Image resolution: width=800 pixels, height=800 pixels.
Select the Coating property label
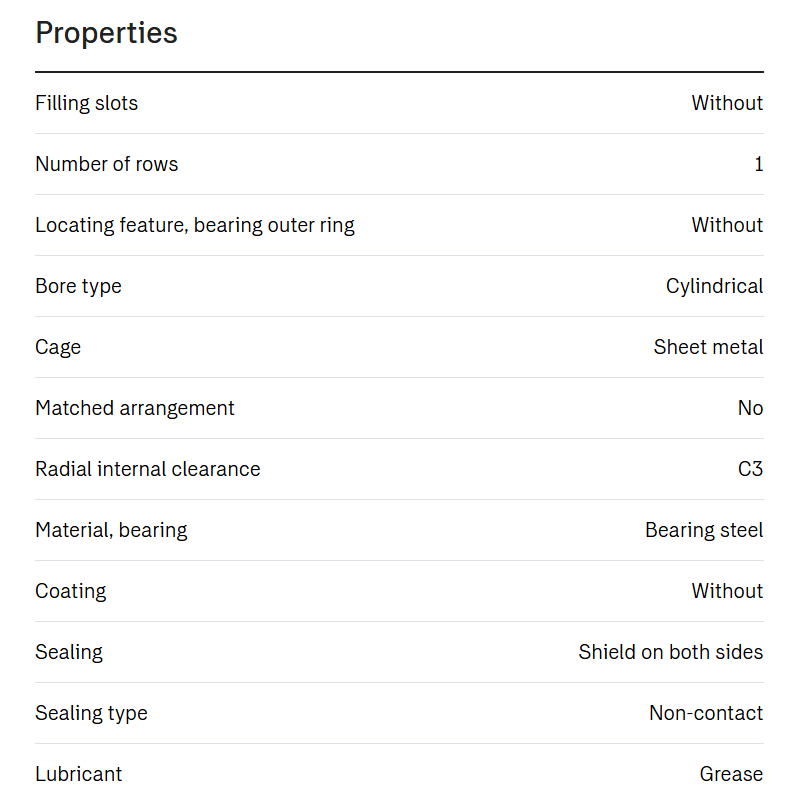pyautogui.click(x=71, y=592)
